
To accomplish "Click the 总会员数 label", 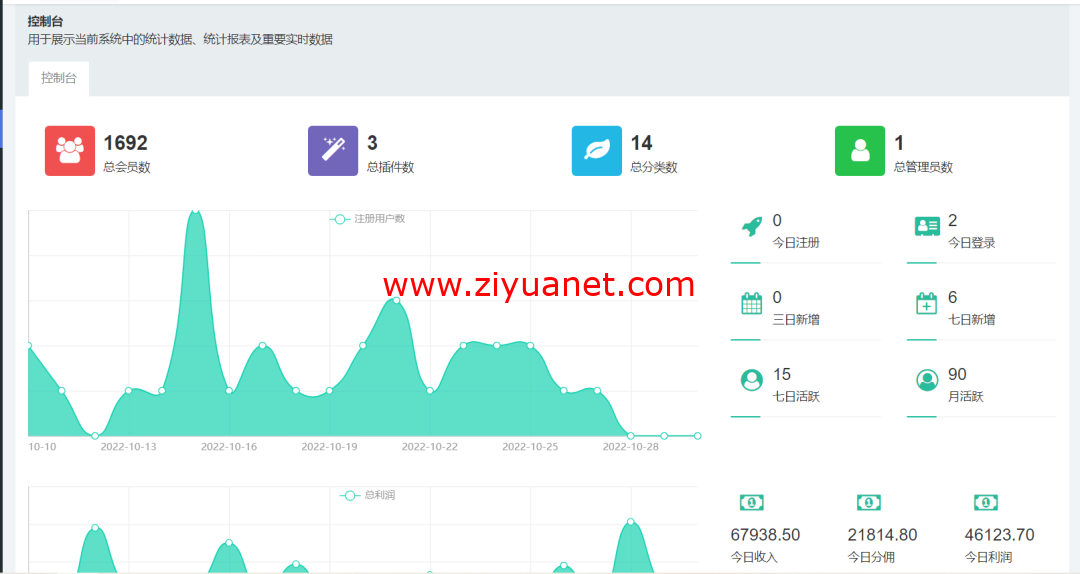I will [127, 167].
